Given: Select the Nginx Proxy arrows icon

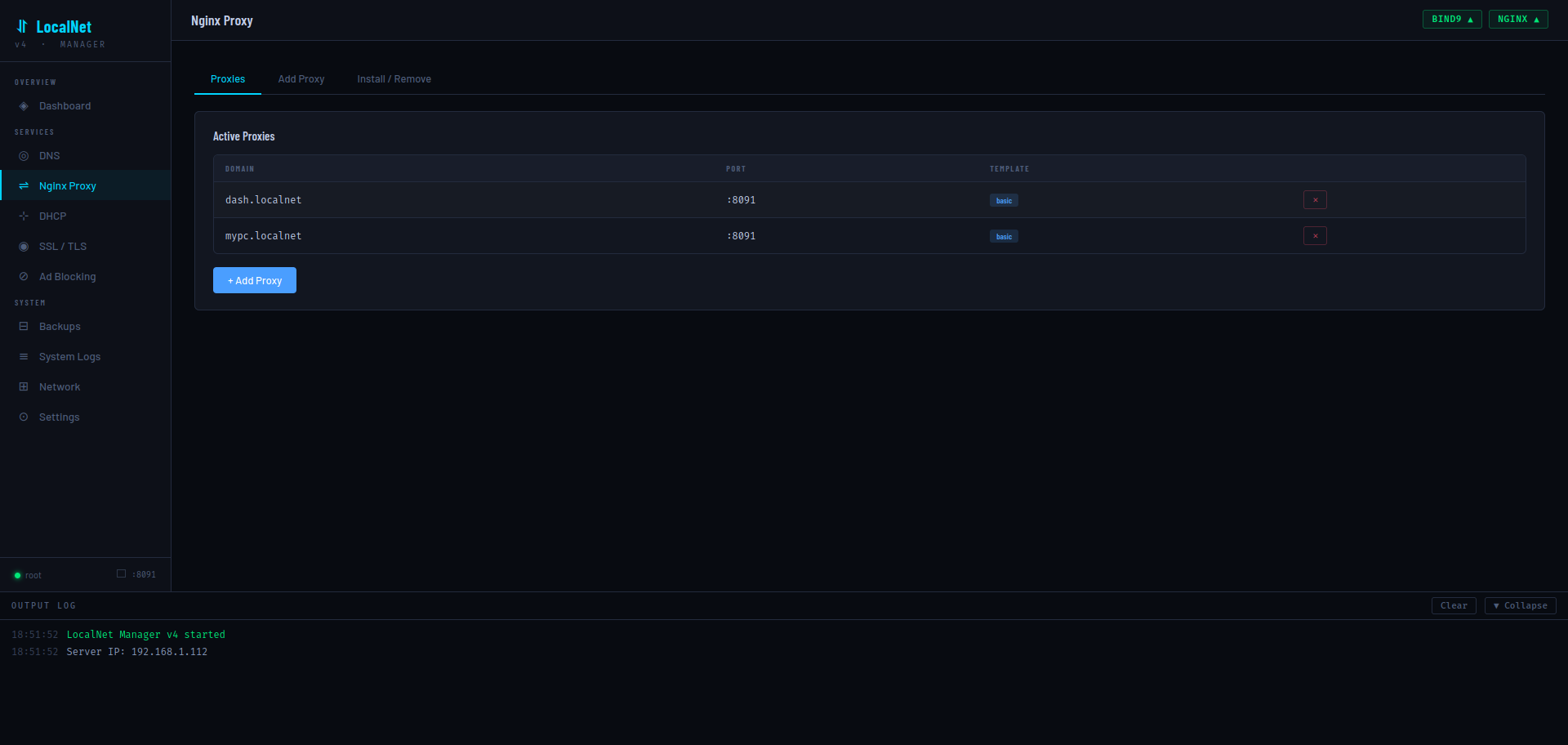Looking at the screenshot, I should (x=24, y=186).
